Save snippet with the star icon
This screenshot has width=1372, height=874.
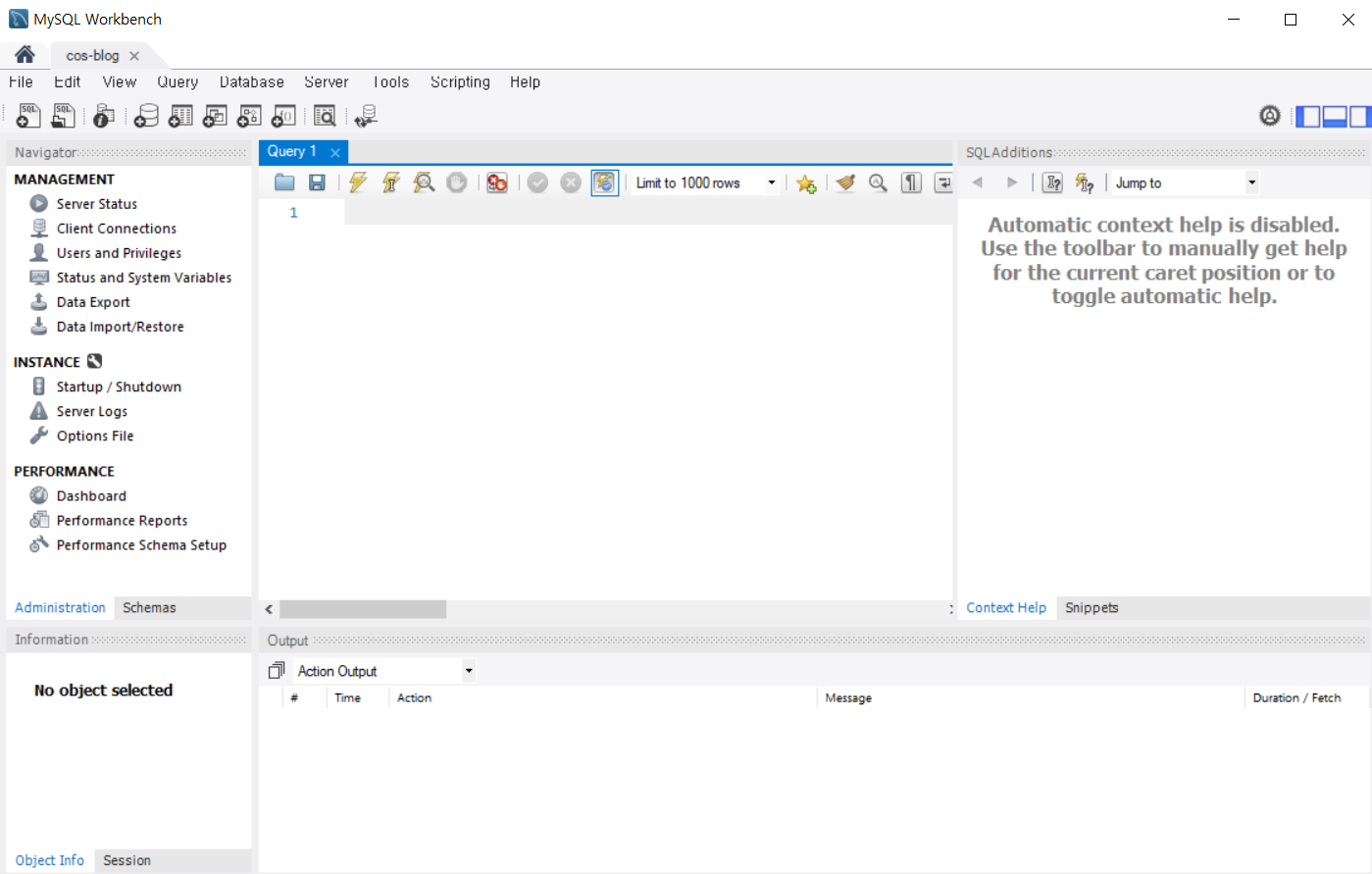806,183
